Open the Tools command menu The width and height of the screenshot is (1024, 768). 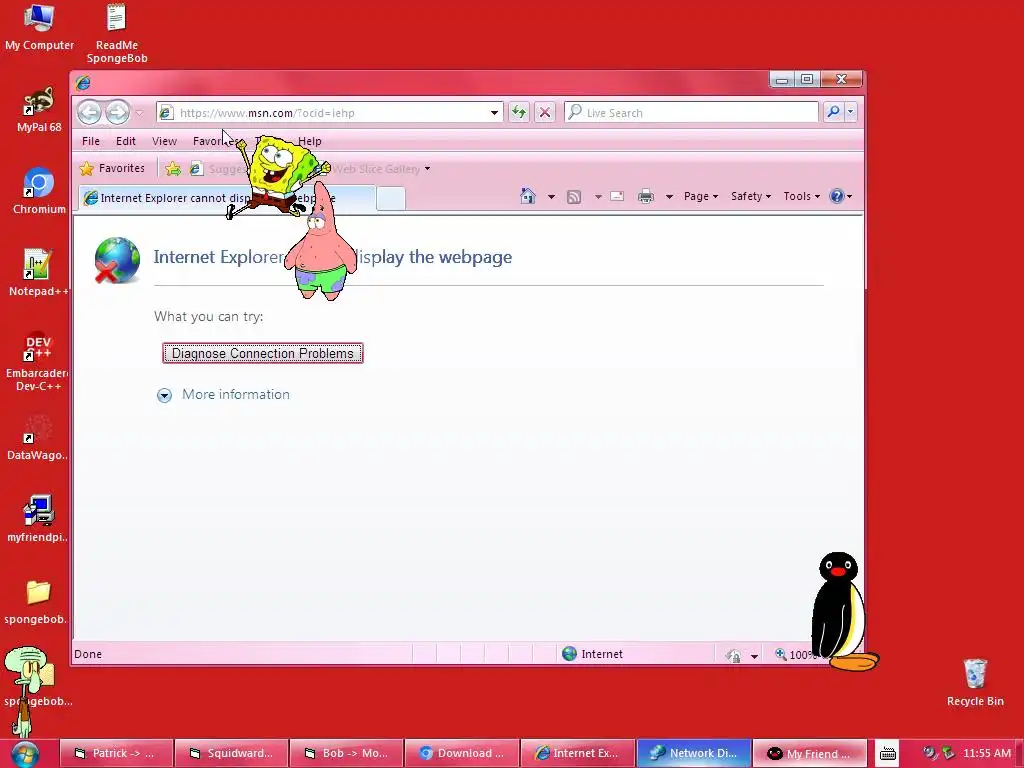[x=801, y=196]
